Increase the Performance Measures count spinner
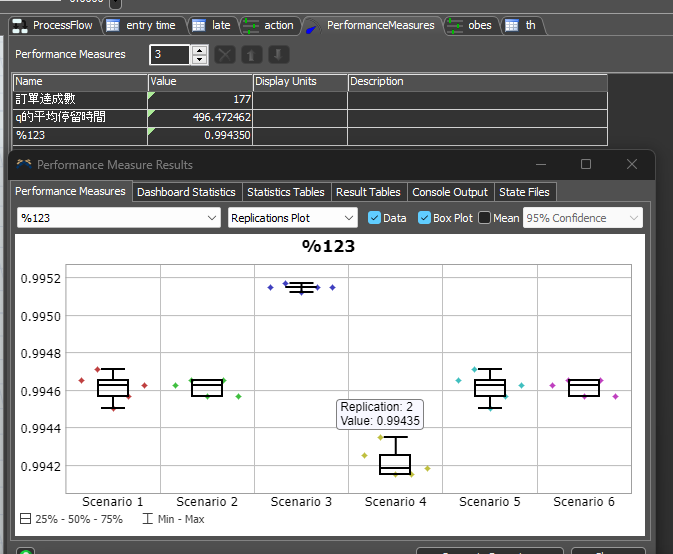Screen dimensions: 673x554 (199, 50)
